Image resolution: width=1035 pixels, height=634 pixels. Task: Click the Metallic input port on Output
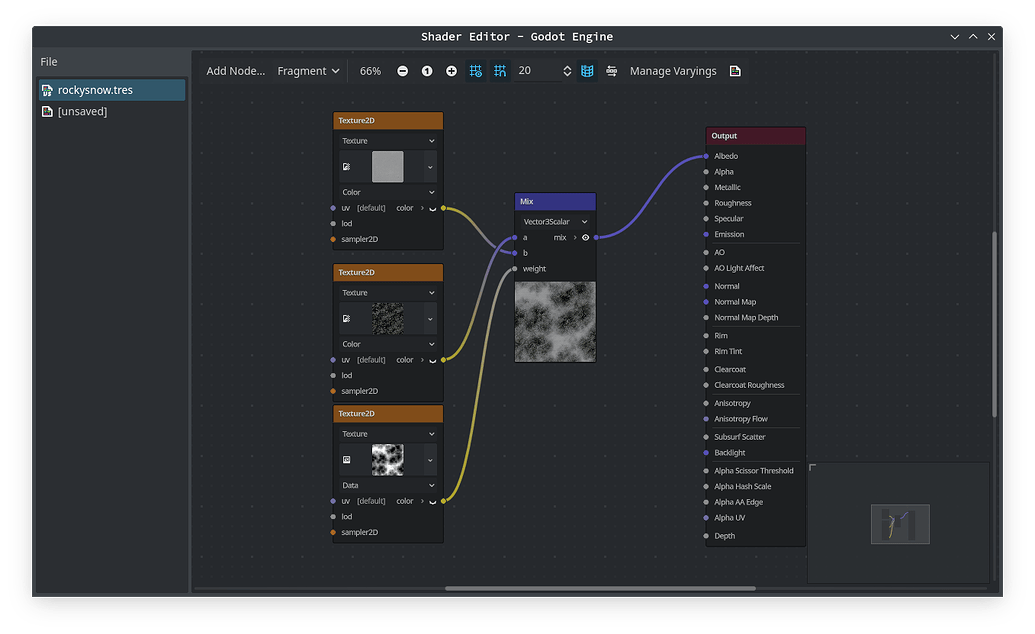point(706,188)
